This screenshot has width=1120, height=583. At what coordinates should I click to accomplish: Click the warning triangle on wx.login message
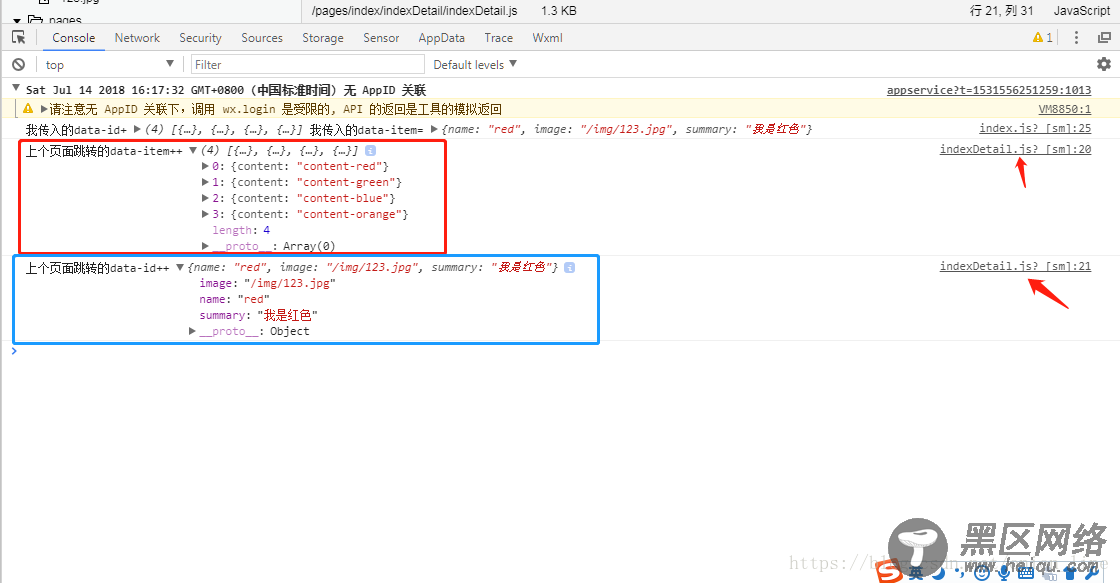coord(28,109)
